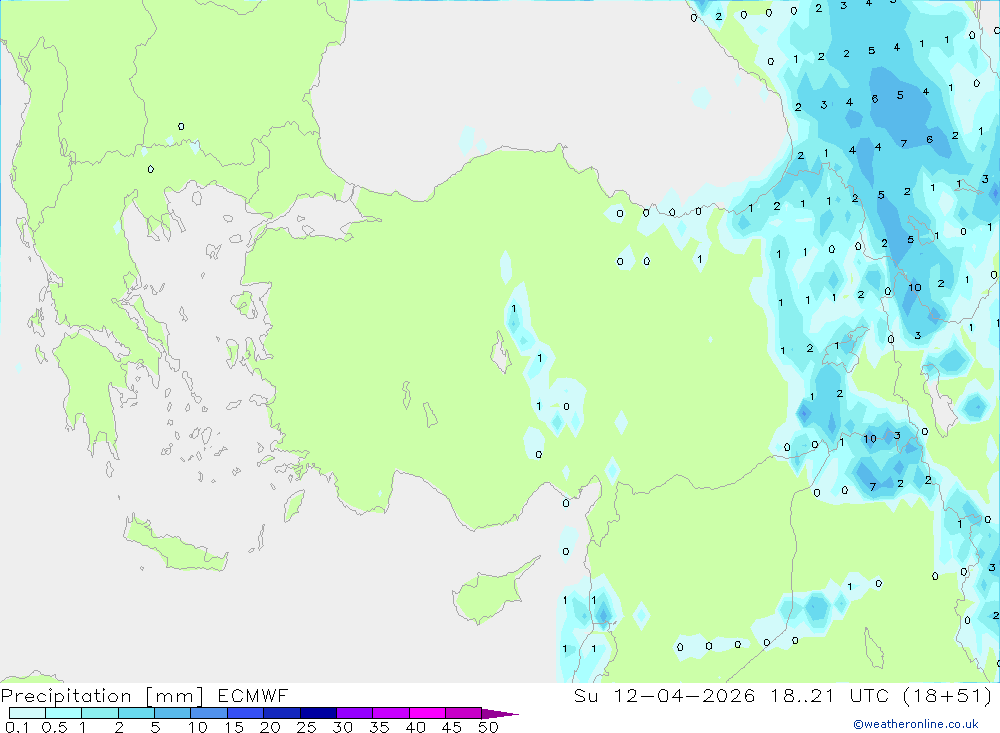Click the 45–50 mm legend swatch

coord(464,713)
